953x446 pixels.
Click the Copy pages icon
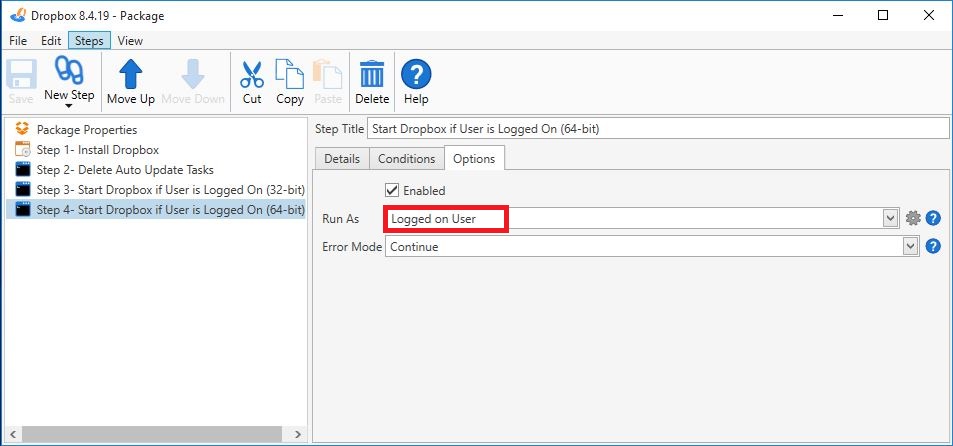pos(289,74)
